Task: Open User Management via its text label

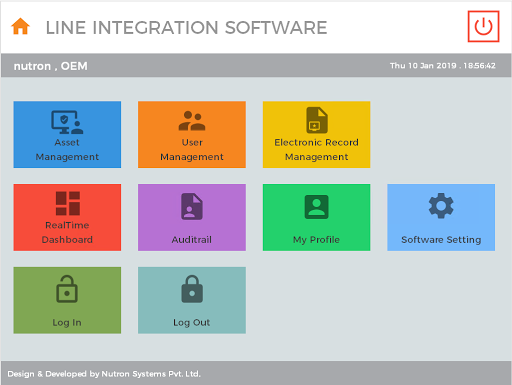Action: (192, 150)
